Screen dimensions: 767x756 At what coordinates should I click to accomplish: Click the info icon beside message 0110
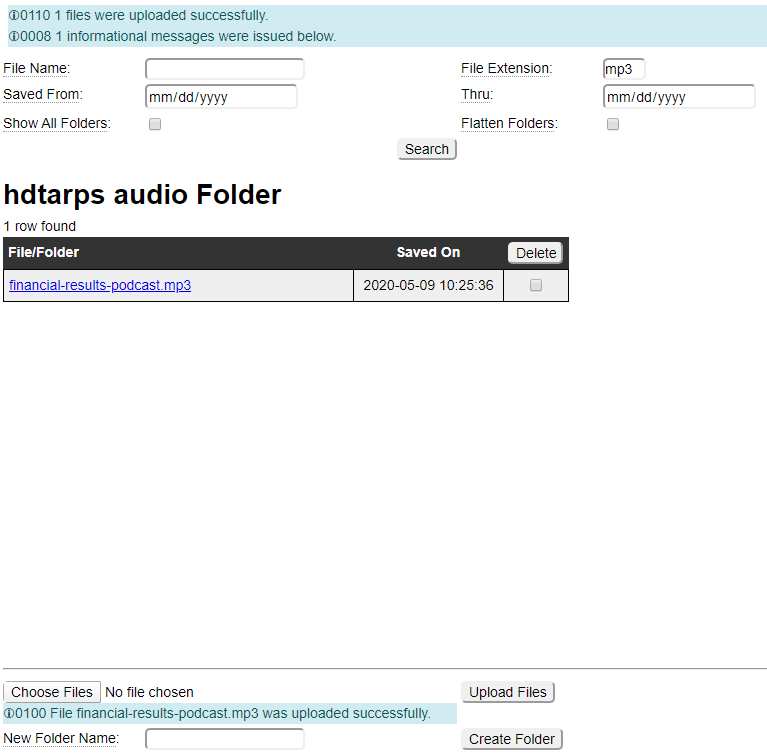pos(13,16)
